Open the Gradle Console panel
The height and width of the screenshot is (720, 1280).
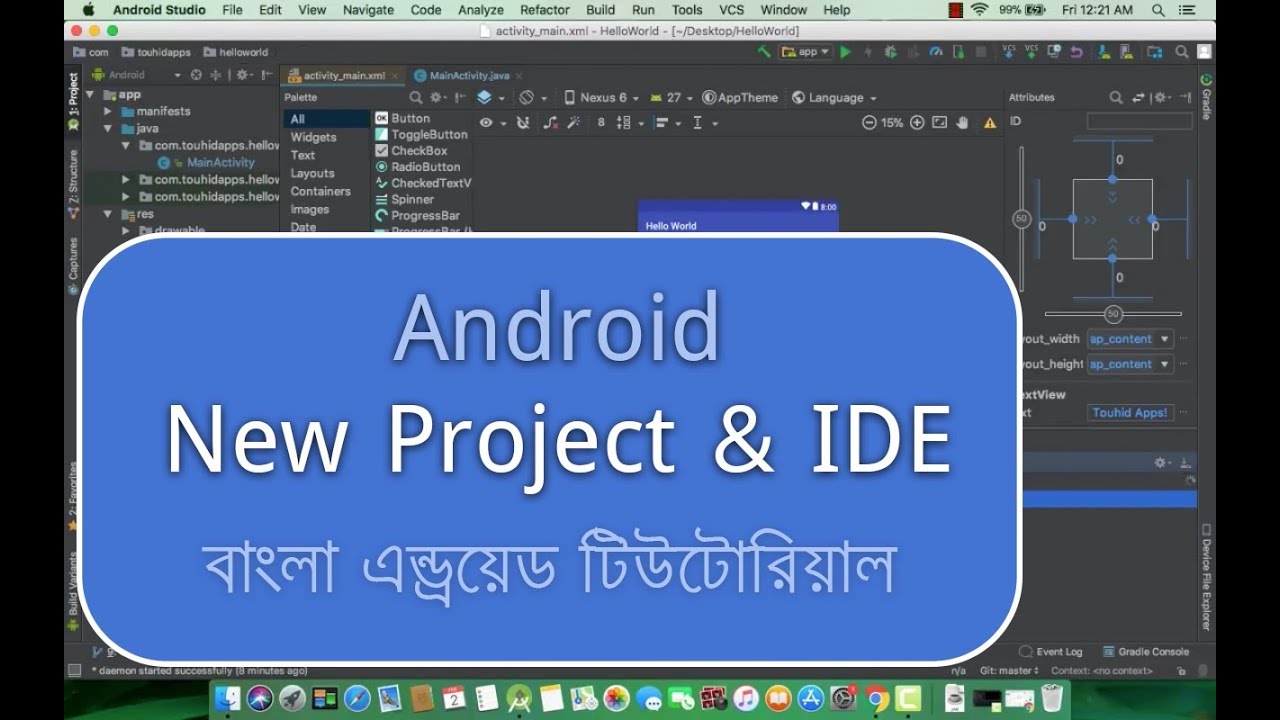[x=1145, y=652]
